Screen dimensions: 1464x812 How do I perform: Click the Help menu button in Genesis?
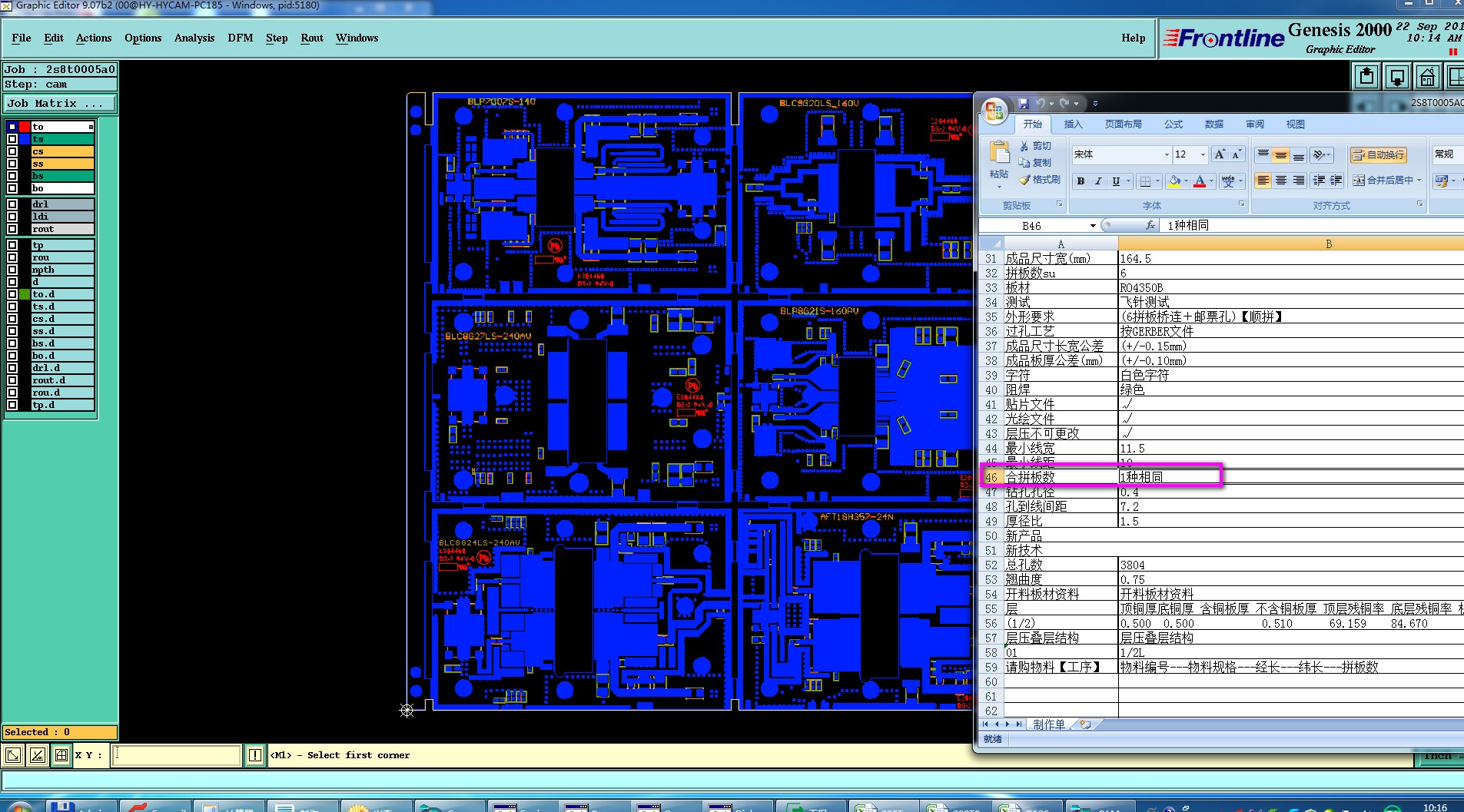click(1133, 38)
